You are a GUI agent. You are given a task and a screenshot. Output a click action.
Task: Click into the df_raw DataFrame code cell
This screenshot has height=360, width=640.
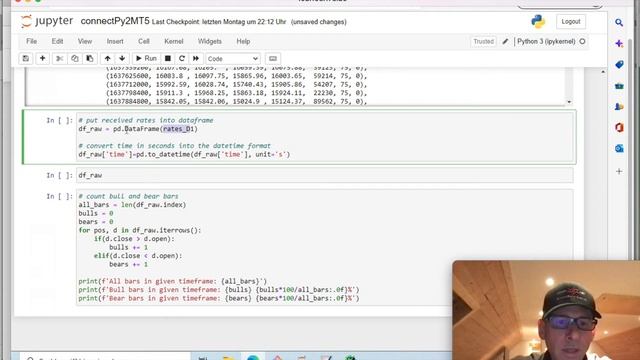(x=325, y=138)
